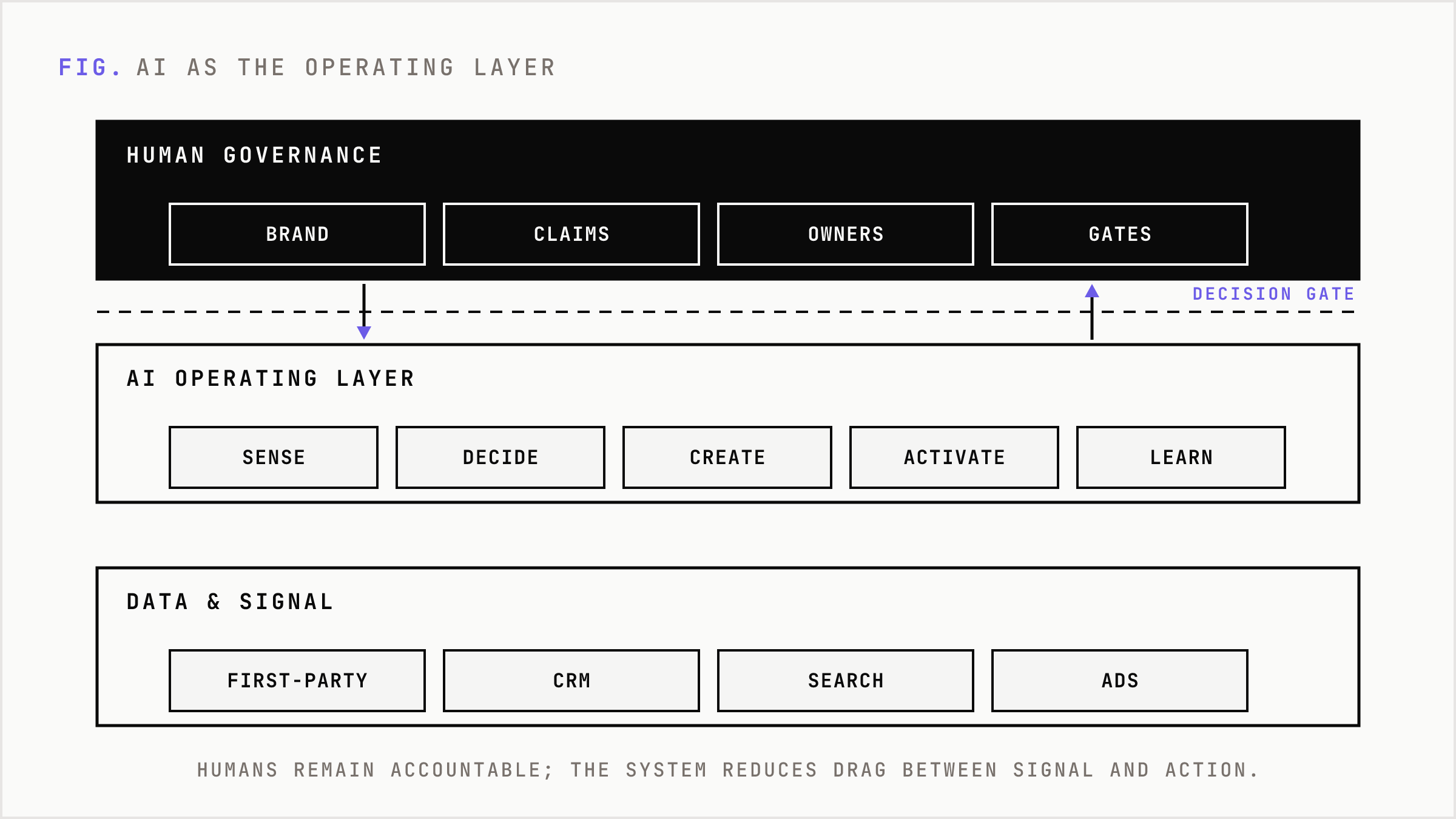Click the purple 'FIG.' label
Image resolution: width=1456 pixels, height=819 pixels.
click(90, 67)
